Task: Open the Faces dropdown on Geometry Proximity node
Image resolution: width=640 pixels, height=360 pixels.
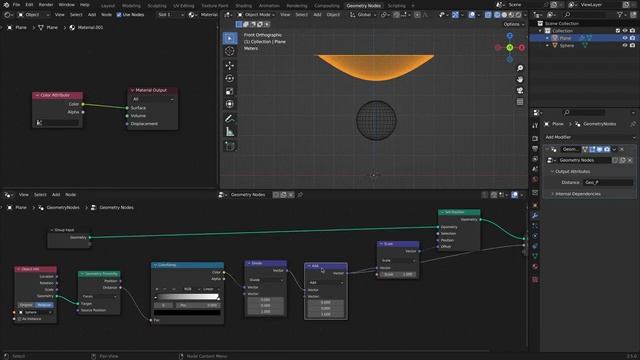Action: (x=99, y=296)
